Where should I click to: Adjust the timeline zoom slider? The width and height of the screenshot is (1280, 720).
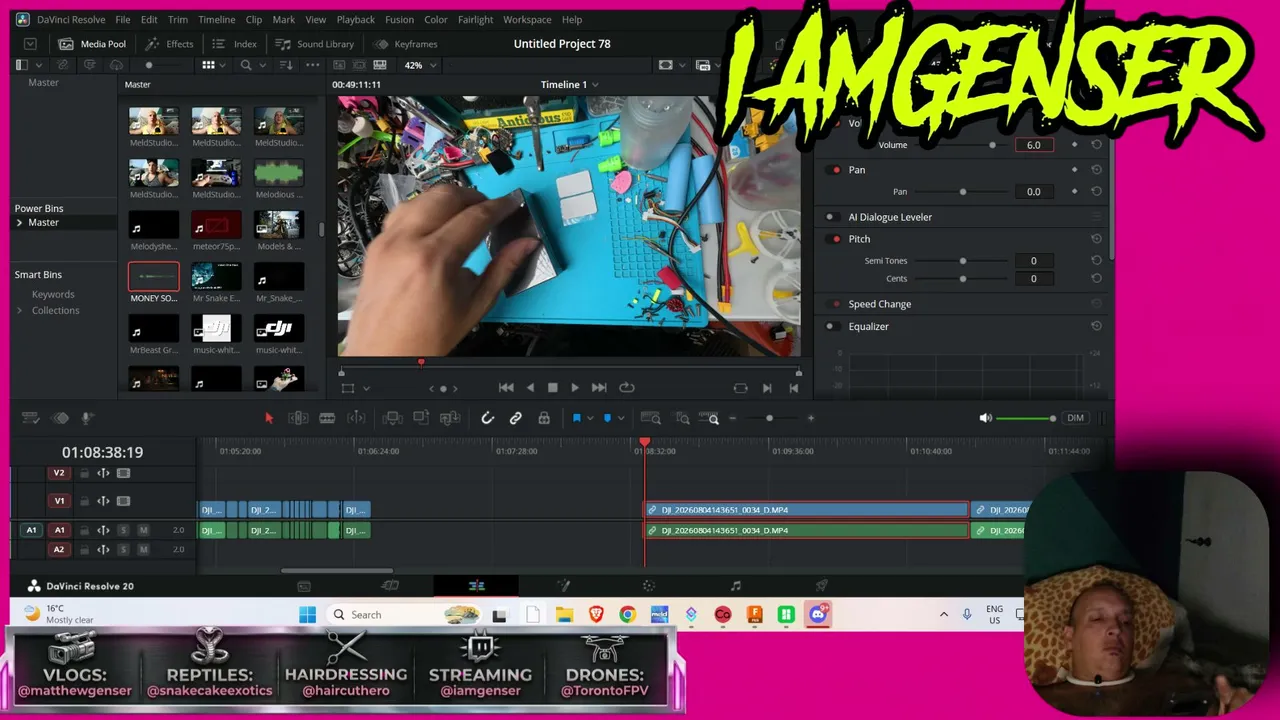769,418
